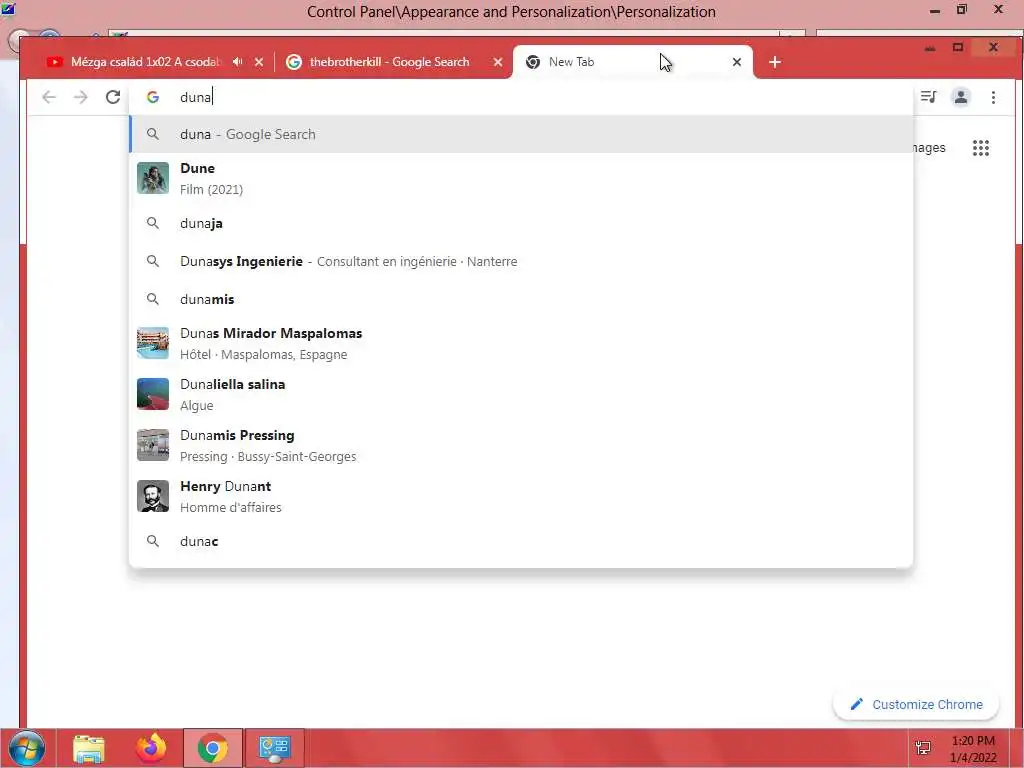1024x768 pixels.
Task: Click the Chrome taskbar icon
Action: (x=213, y=748)
